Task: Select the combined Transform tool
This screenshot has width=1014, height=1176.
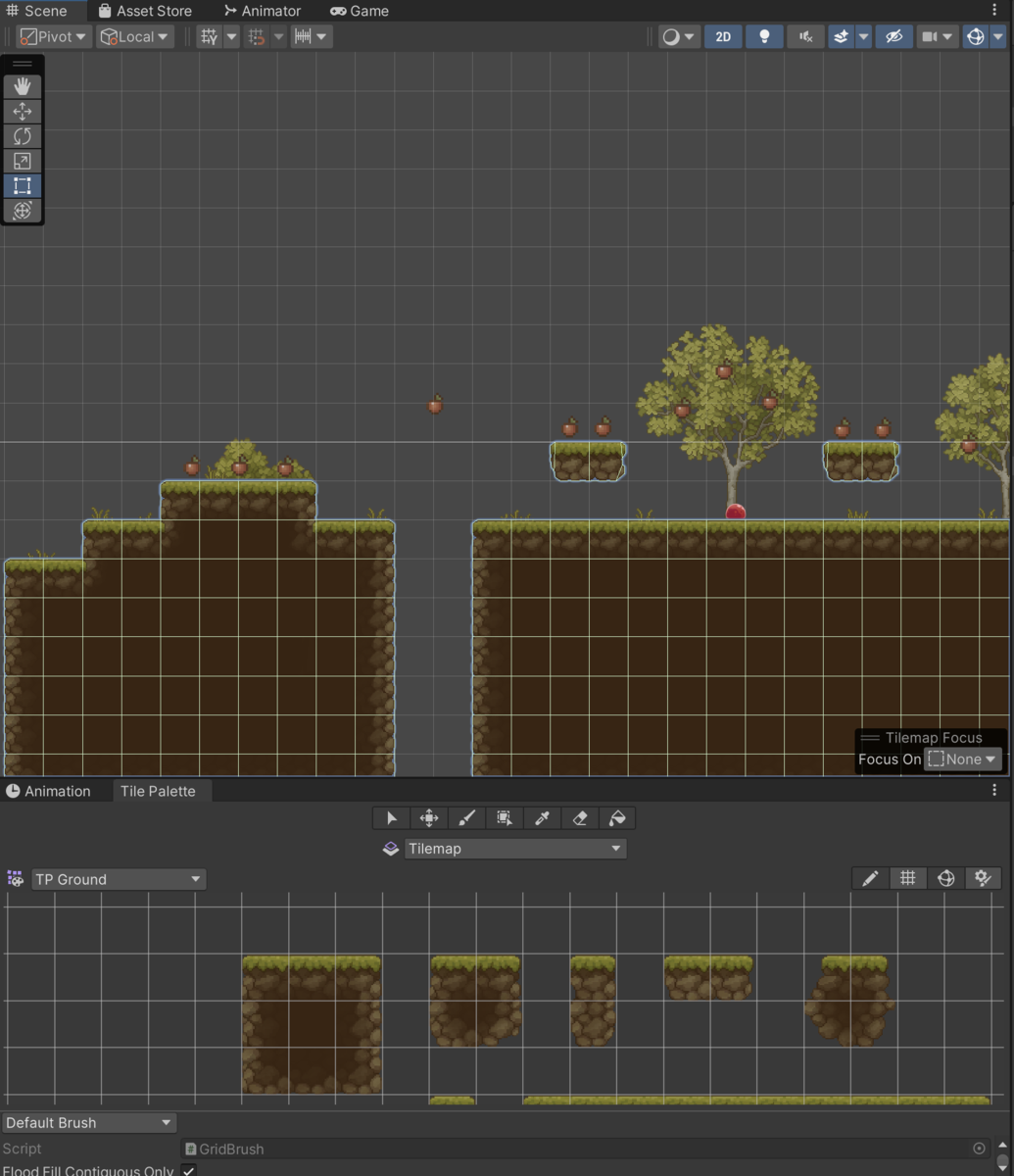Action: coord(23,211)
